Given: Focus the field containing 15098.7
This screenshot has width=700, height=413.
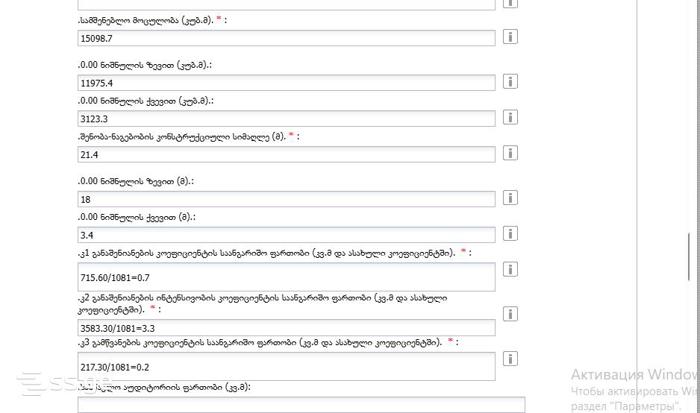Looking at the screenshot, I should tap(286, 38).
